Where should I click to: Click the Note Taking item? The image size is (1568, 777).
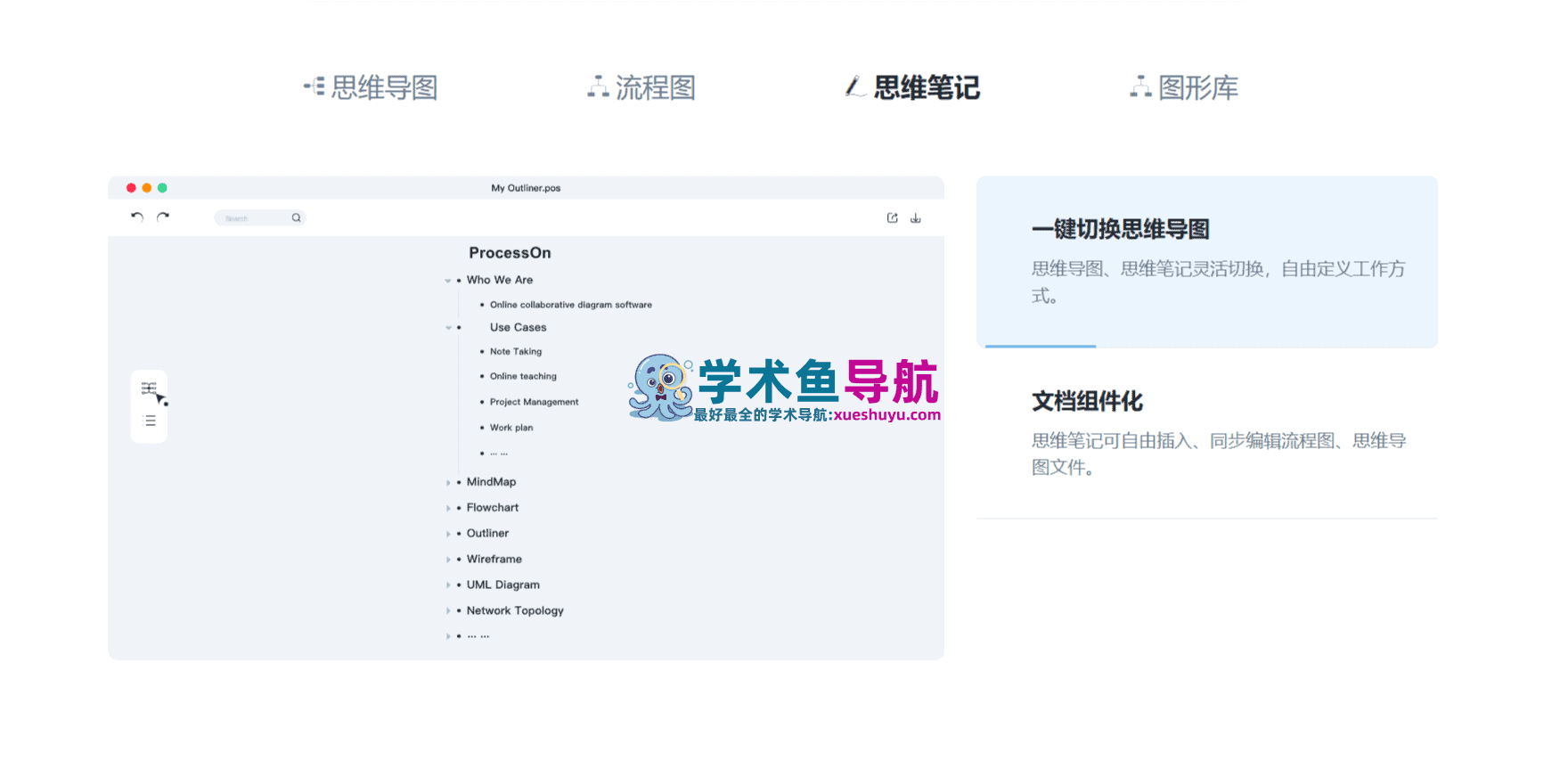516,352
